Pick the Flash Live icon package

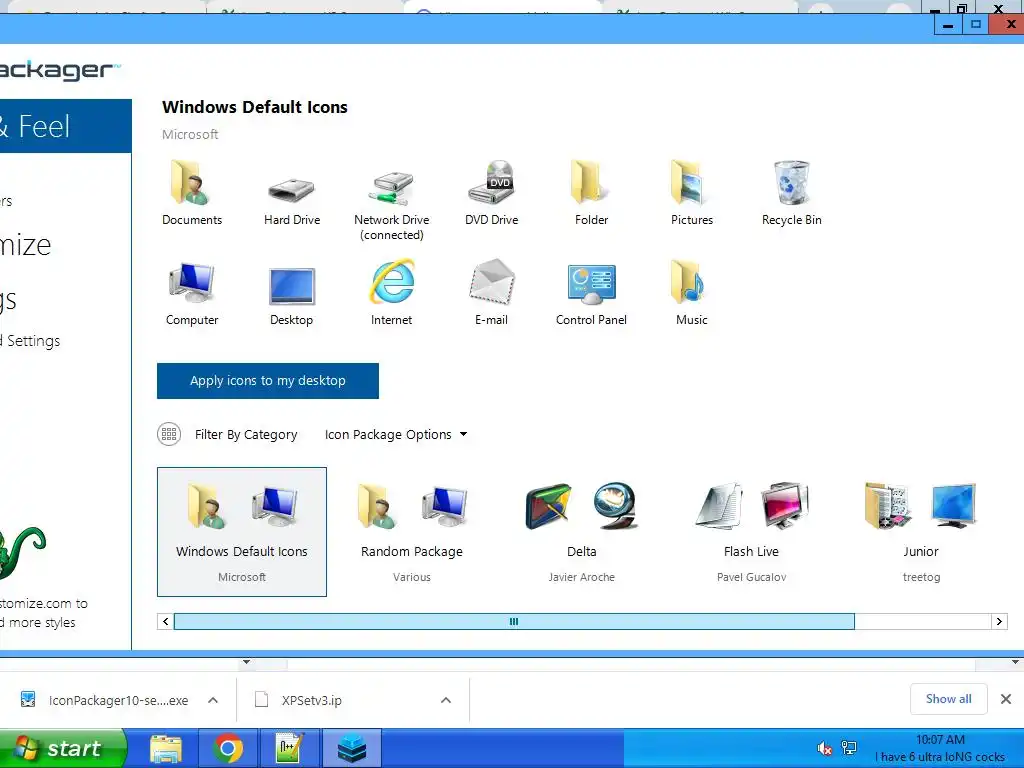coord(751,532)
